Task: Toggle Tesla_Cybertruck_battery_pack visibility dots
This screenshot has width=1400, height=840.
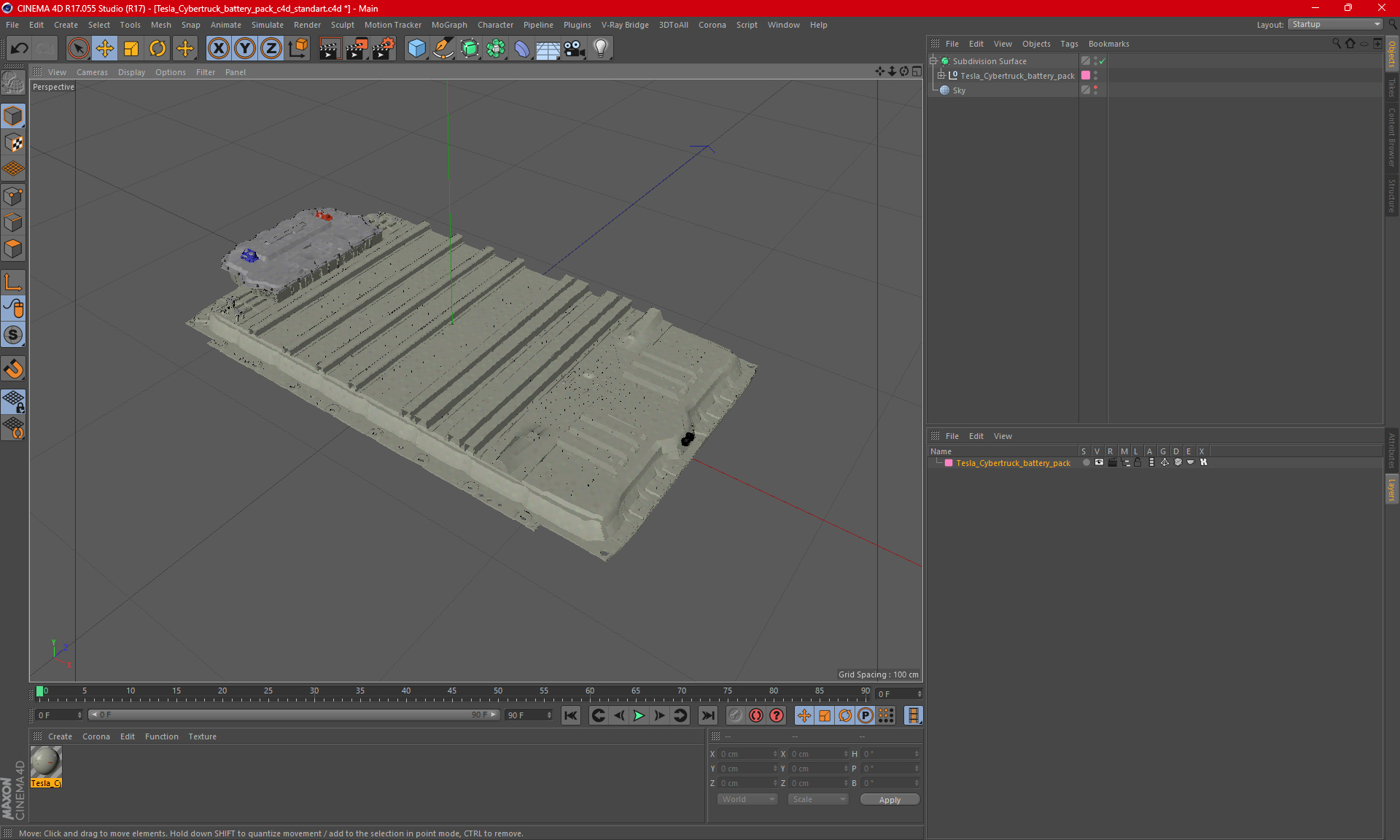Action: [x=1095, y=75]
